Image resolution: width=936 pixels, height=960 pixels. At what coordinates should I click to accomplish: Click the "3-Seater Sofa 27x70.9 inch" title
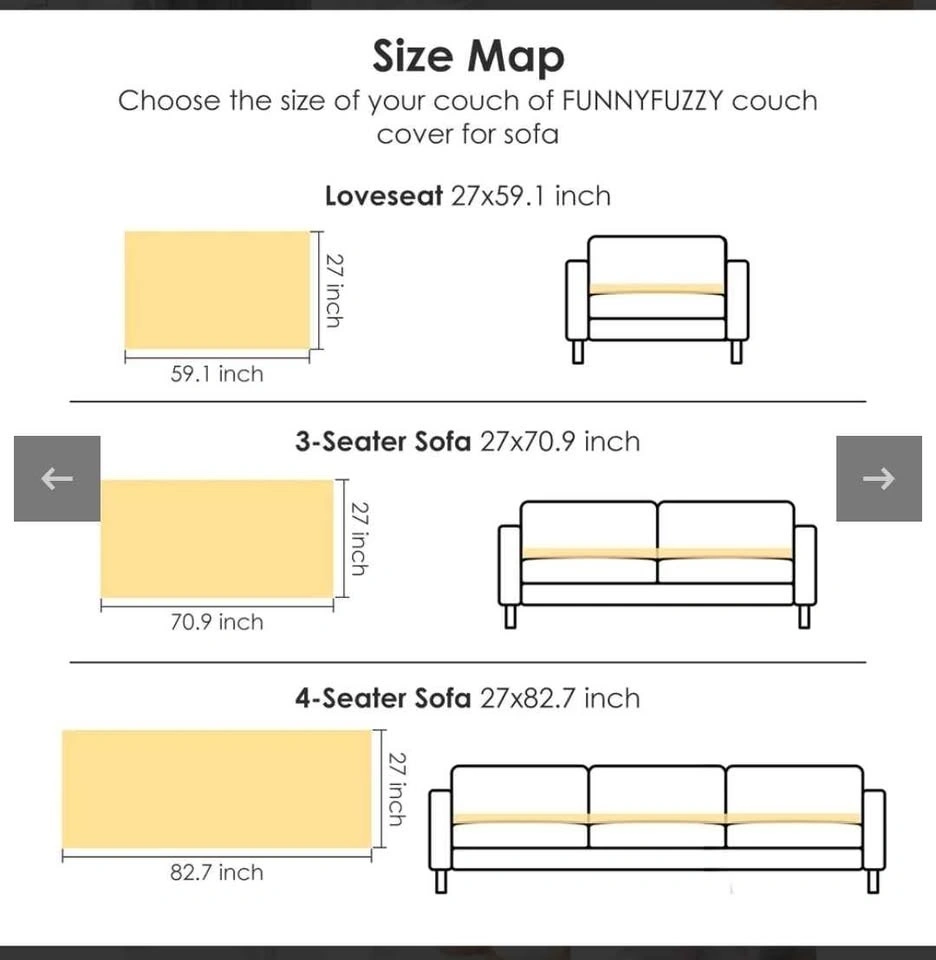pyautogui.click(x=467, y=441)
